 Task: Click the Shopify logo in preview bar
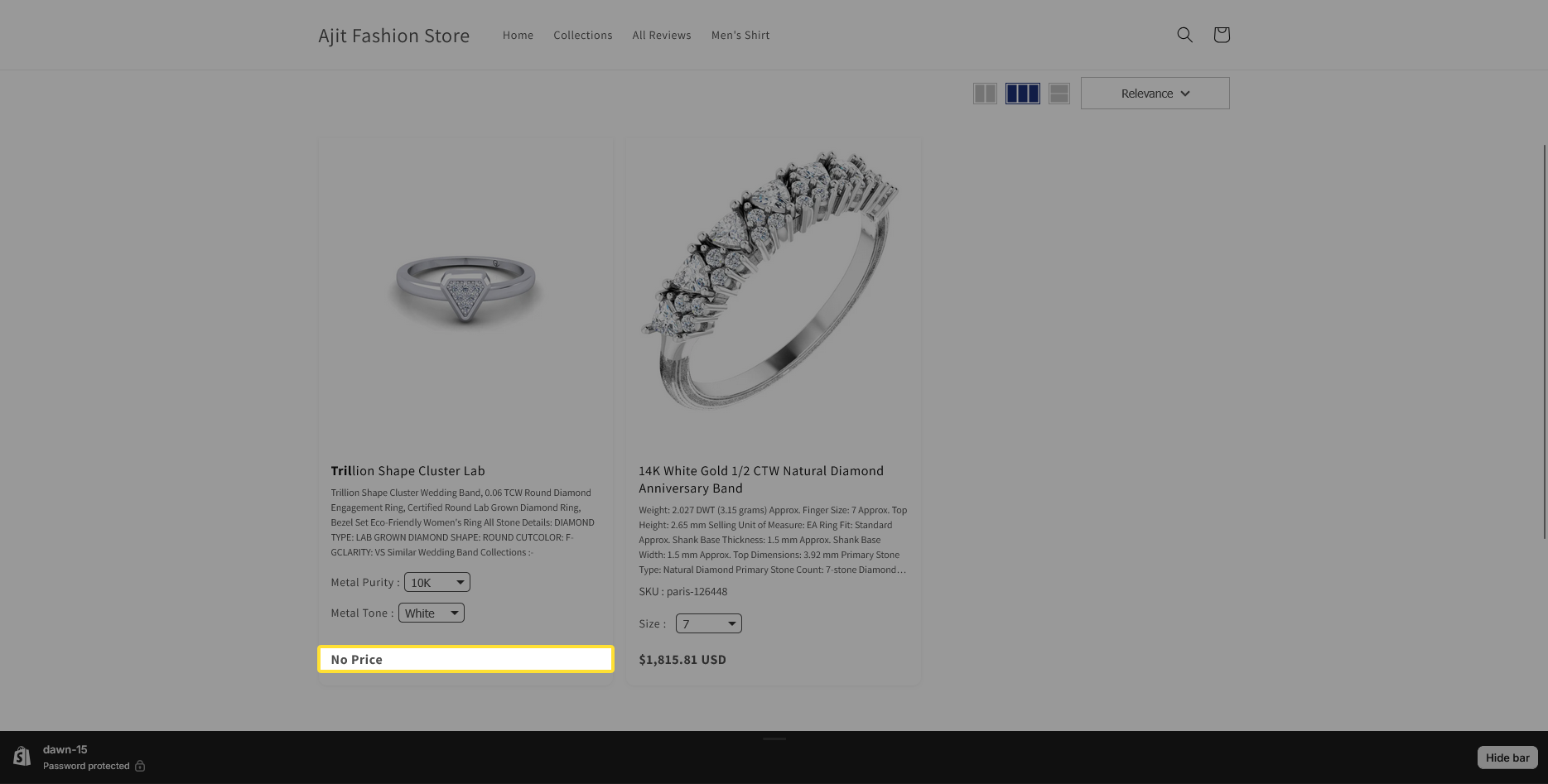coord(22,757)
